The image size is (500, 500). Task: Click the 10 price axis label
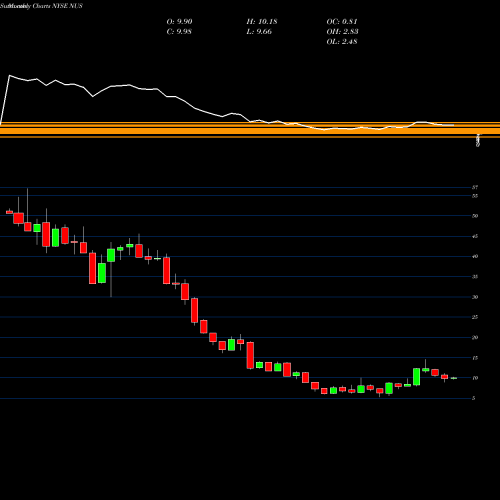[475, 378]
